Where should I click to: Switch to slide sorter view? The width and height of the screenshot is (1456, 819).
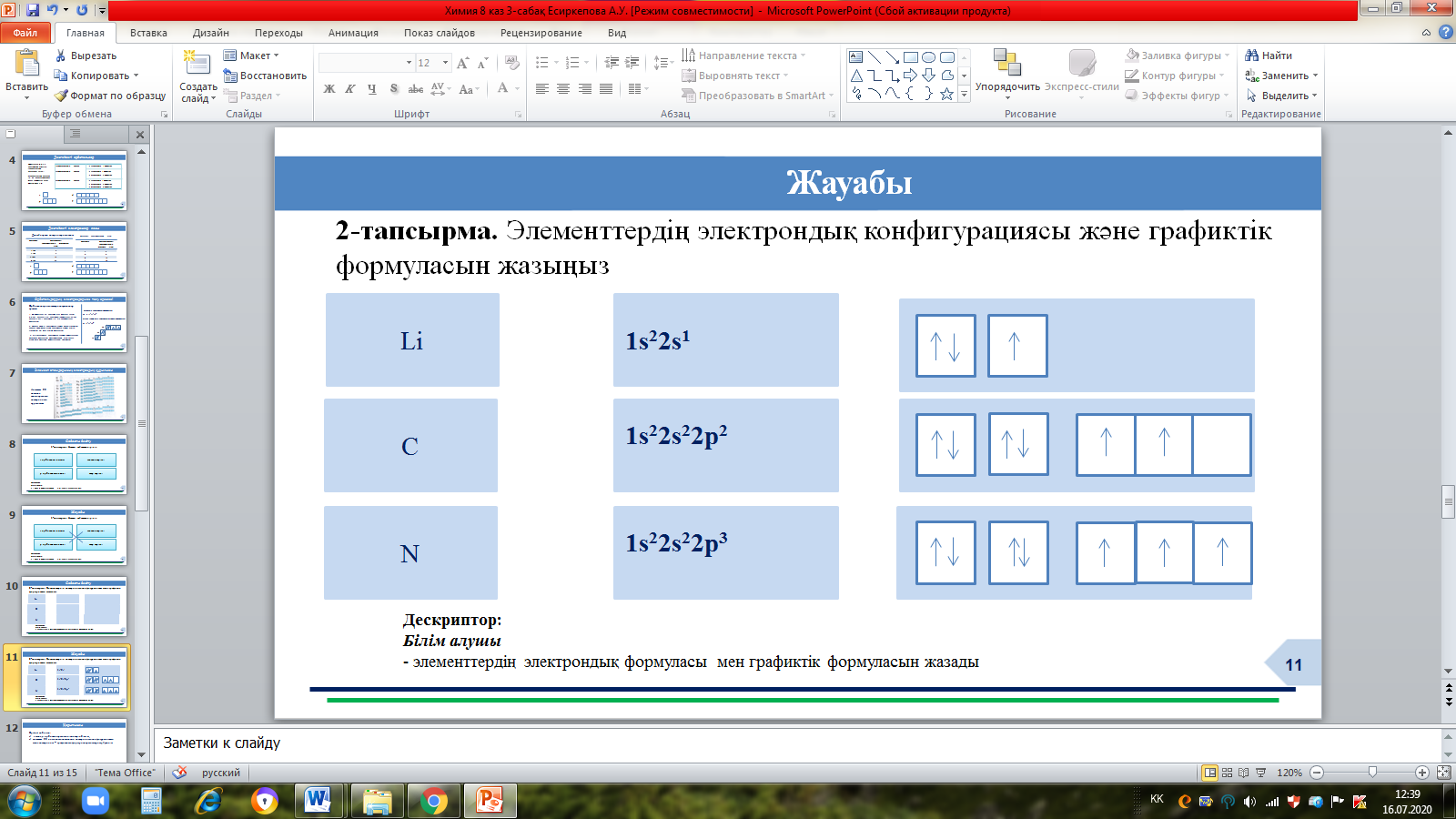[x=1227, y=773]
